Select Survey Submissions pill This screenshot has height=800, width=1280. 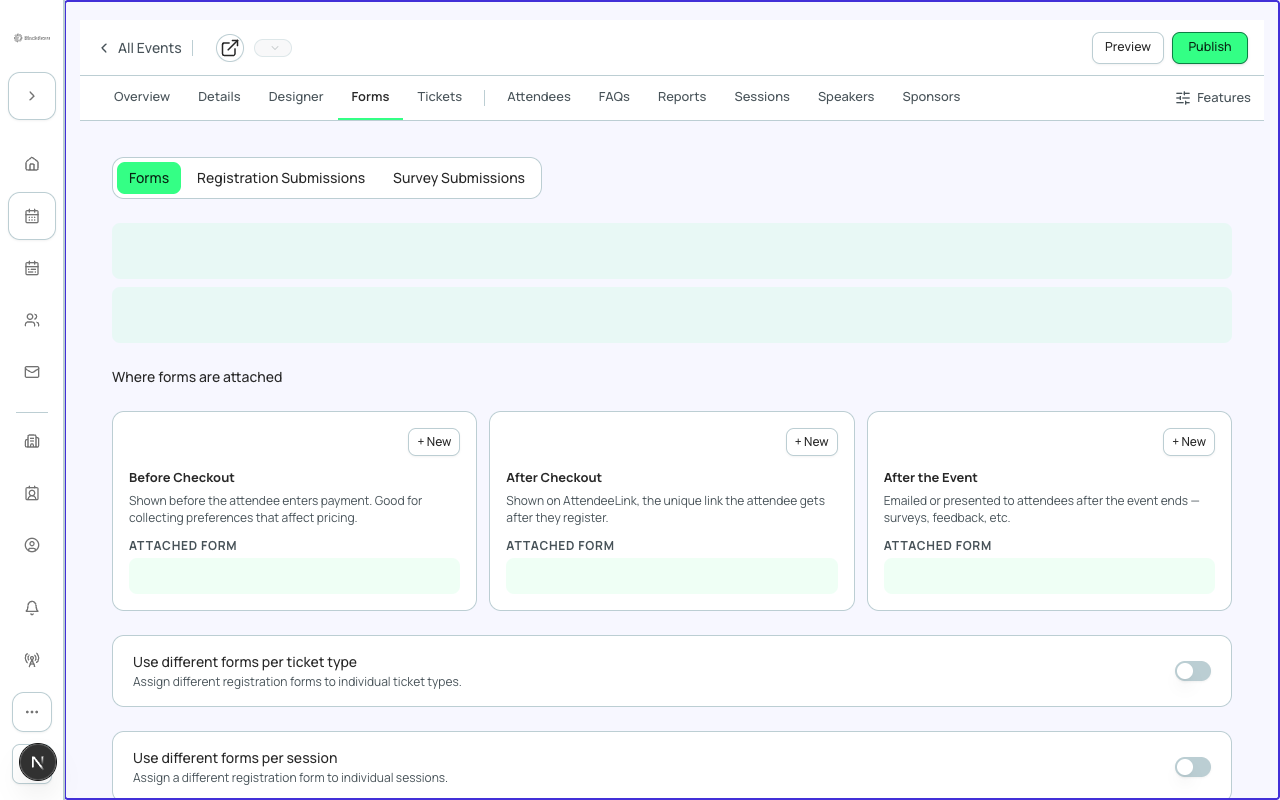(x=459, y=178)
